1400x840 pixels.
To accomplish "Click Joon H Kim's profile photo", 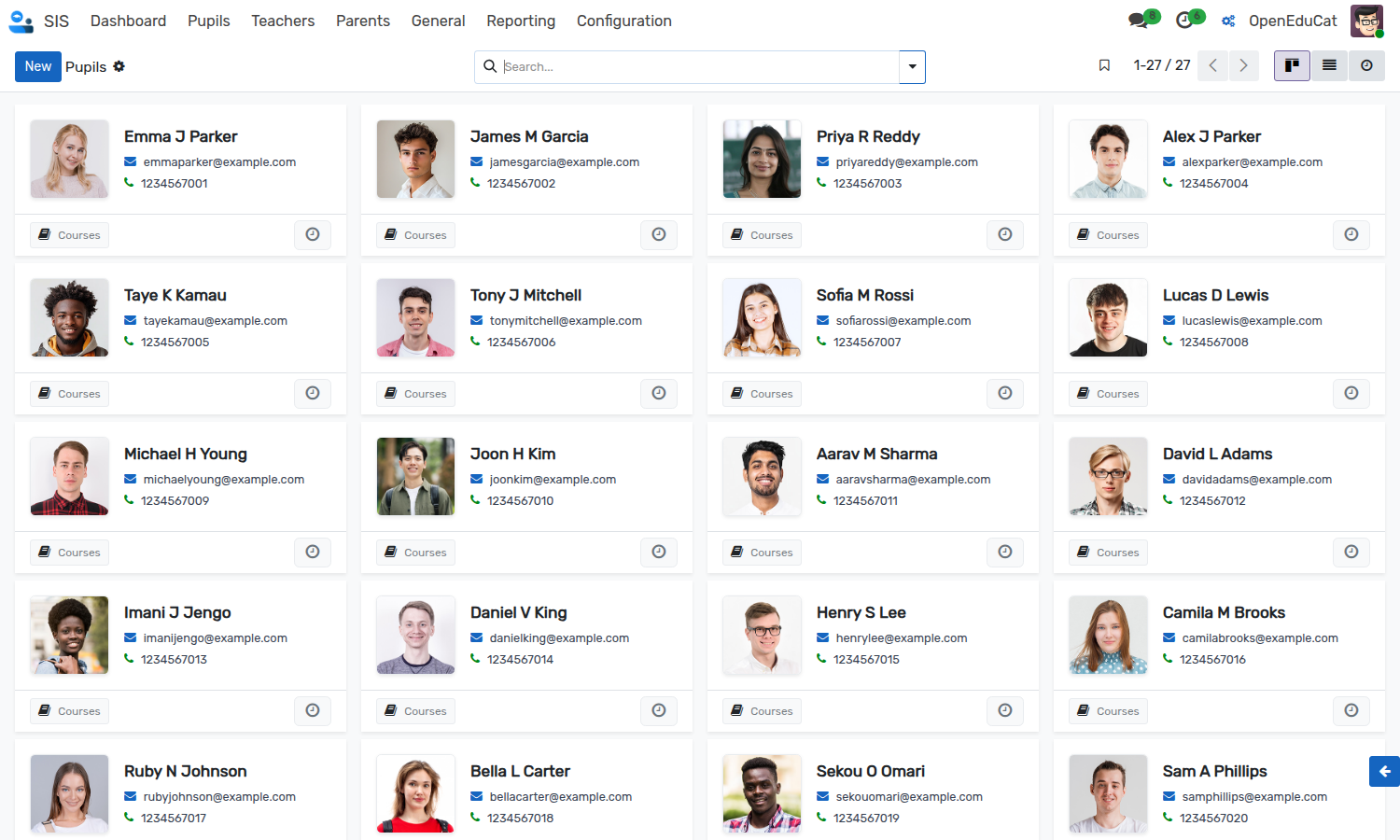I will 415,476.
